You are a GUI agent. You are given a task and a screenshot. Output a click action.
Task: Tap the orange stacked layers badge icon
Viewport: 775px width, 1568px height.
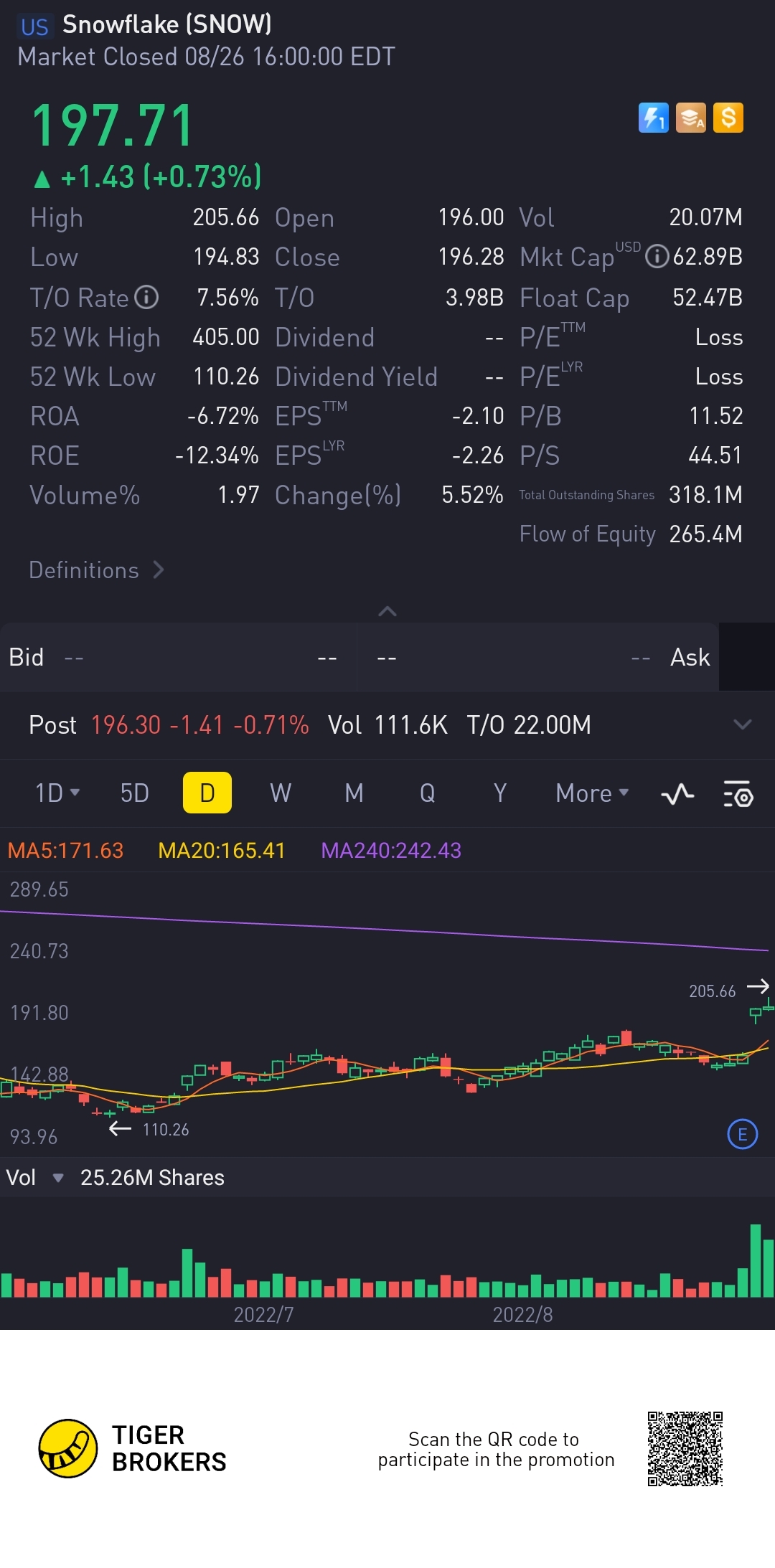[690, 118]
